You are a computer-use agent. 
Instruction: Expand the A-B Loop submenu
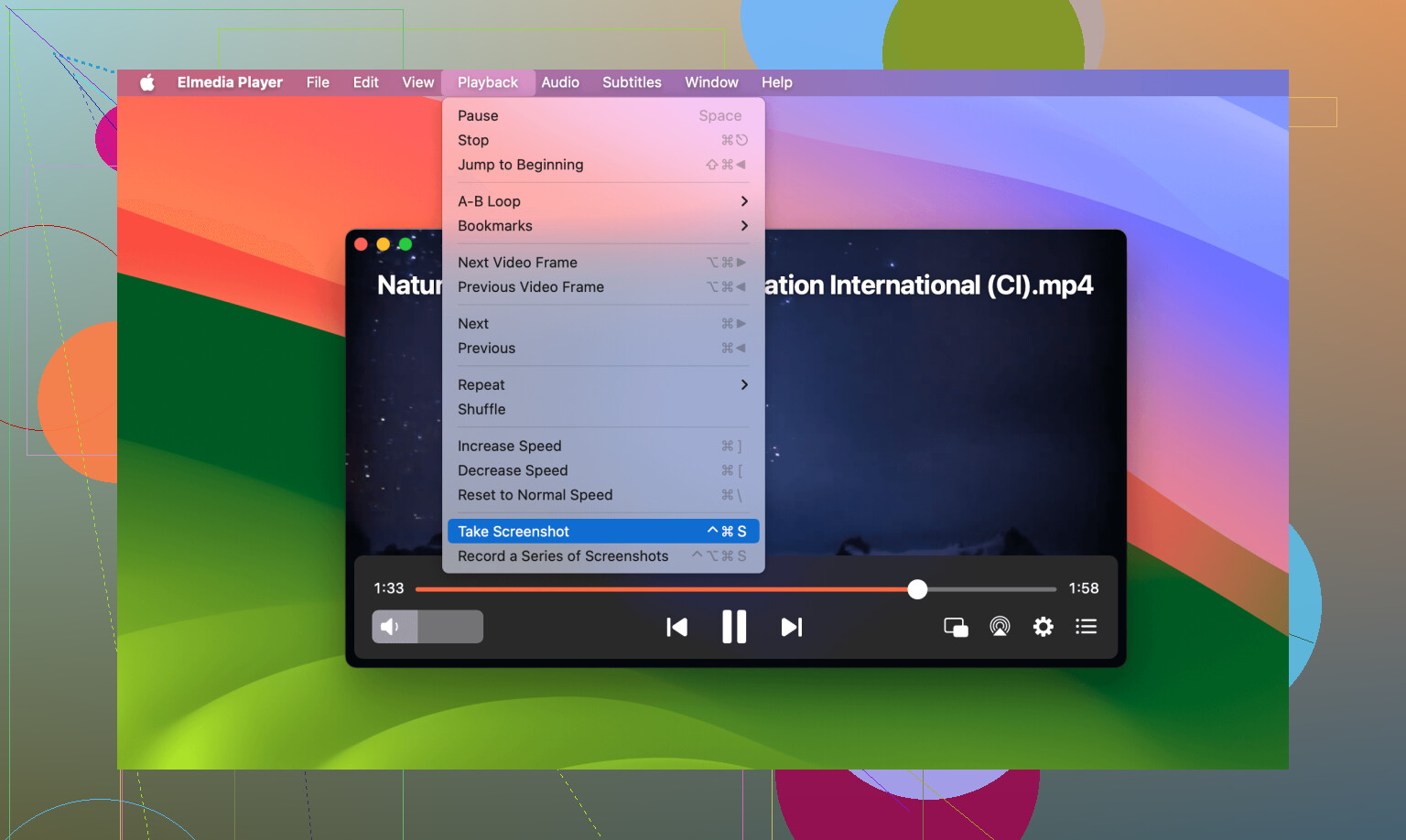coord(603,201)
